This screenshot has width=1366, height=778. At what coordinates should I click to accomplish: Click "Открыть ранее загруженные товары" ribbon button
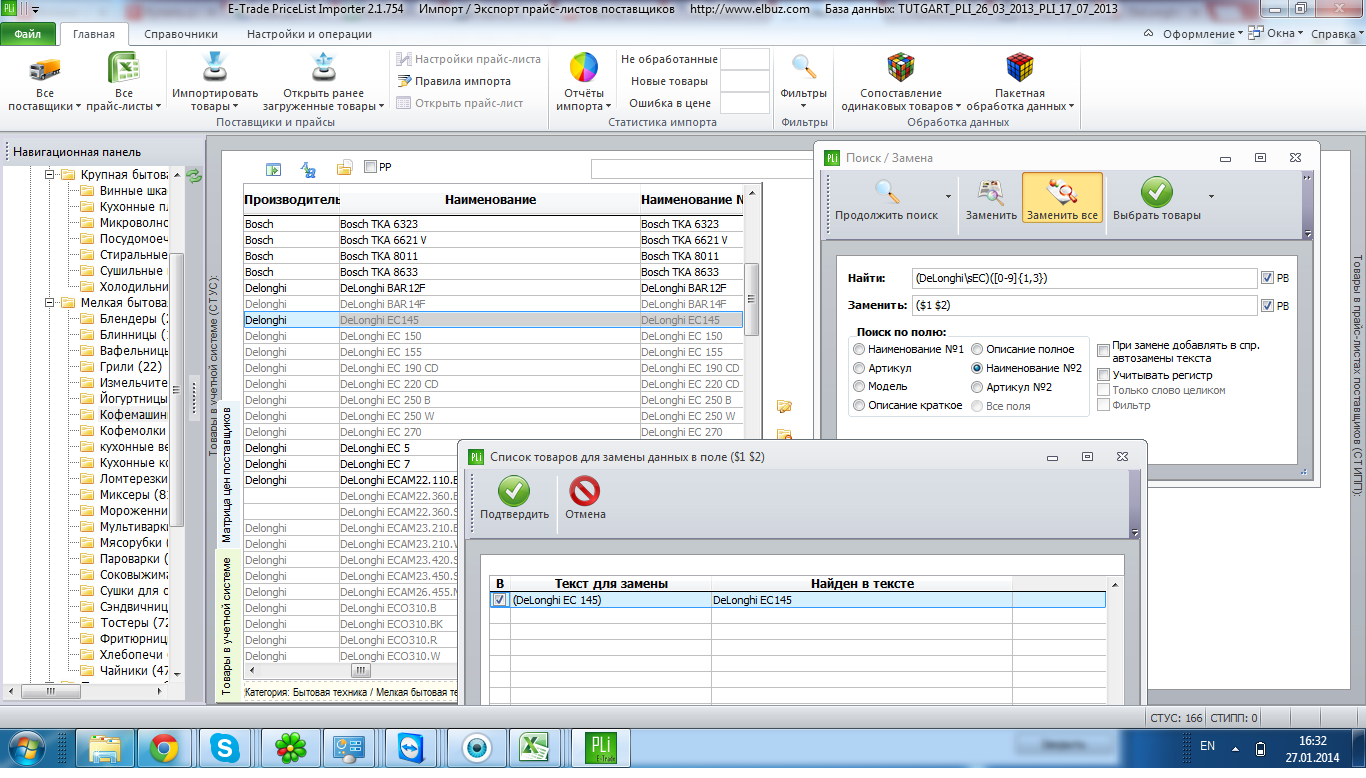pyautogui.click(x=323, y=83)
